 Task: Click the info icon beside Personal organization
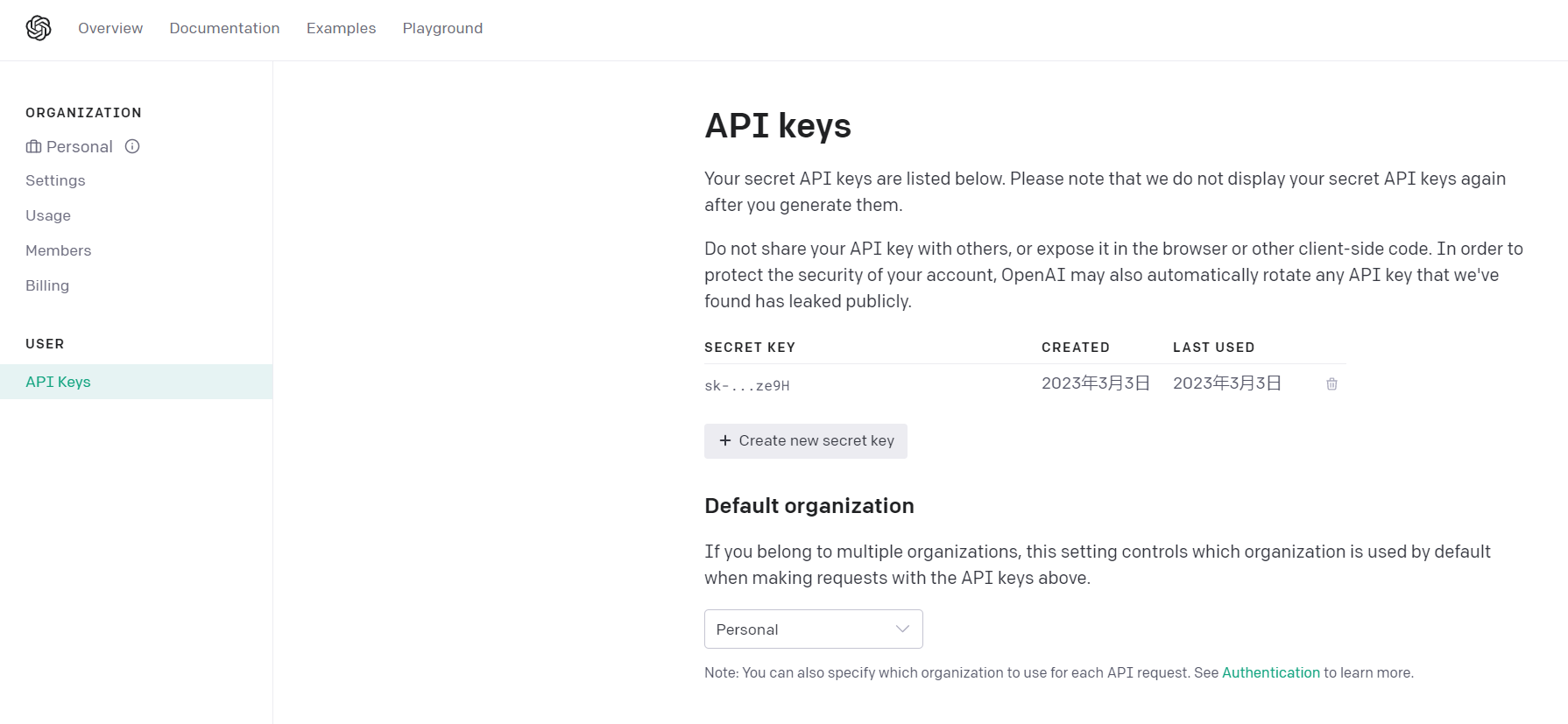(x=132, y=146)
